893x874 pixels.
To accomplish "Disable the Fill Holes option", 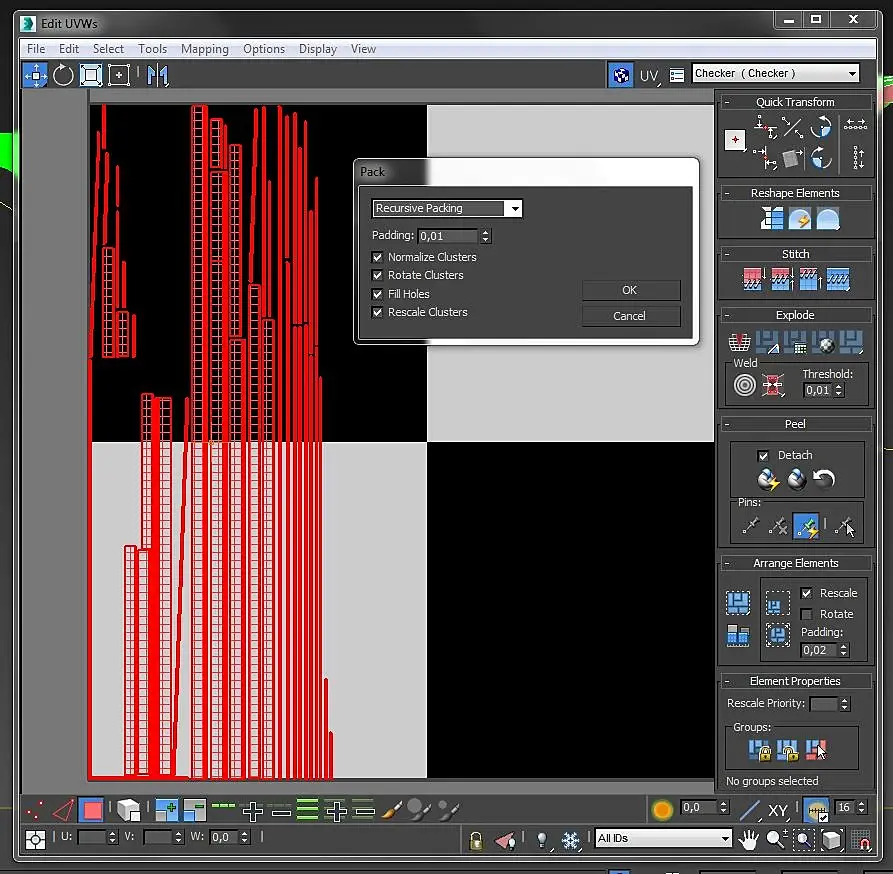I will coord(378,294).
